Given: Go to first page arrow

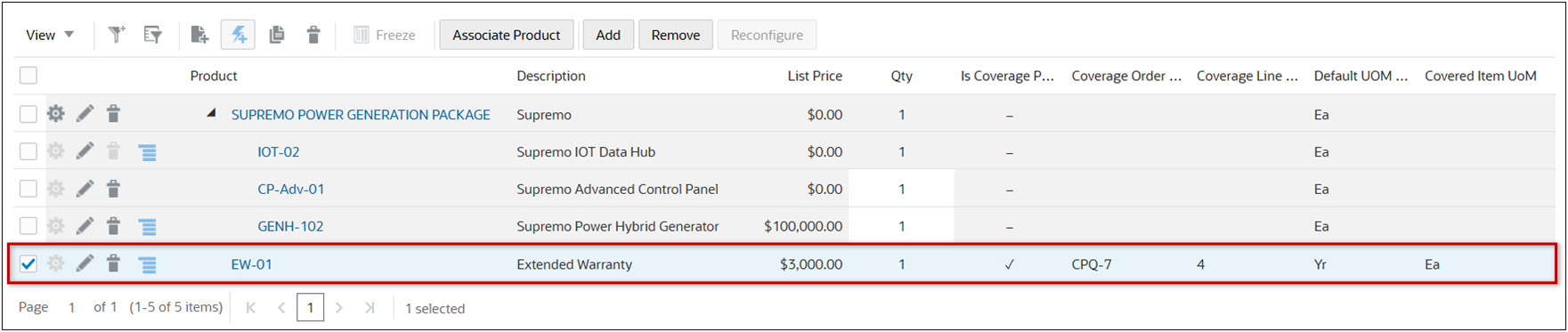Looking at the screenshot, I should click(x=251, y=308).
